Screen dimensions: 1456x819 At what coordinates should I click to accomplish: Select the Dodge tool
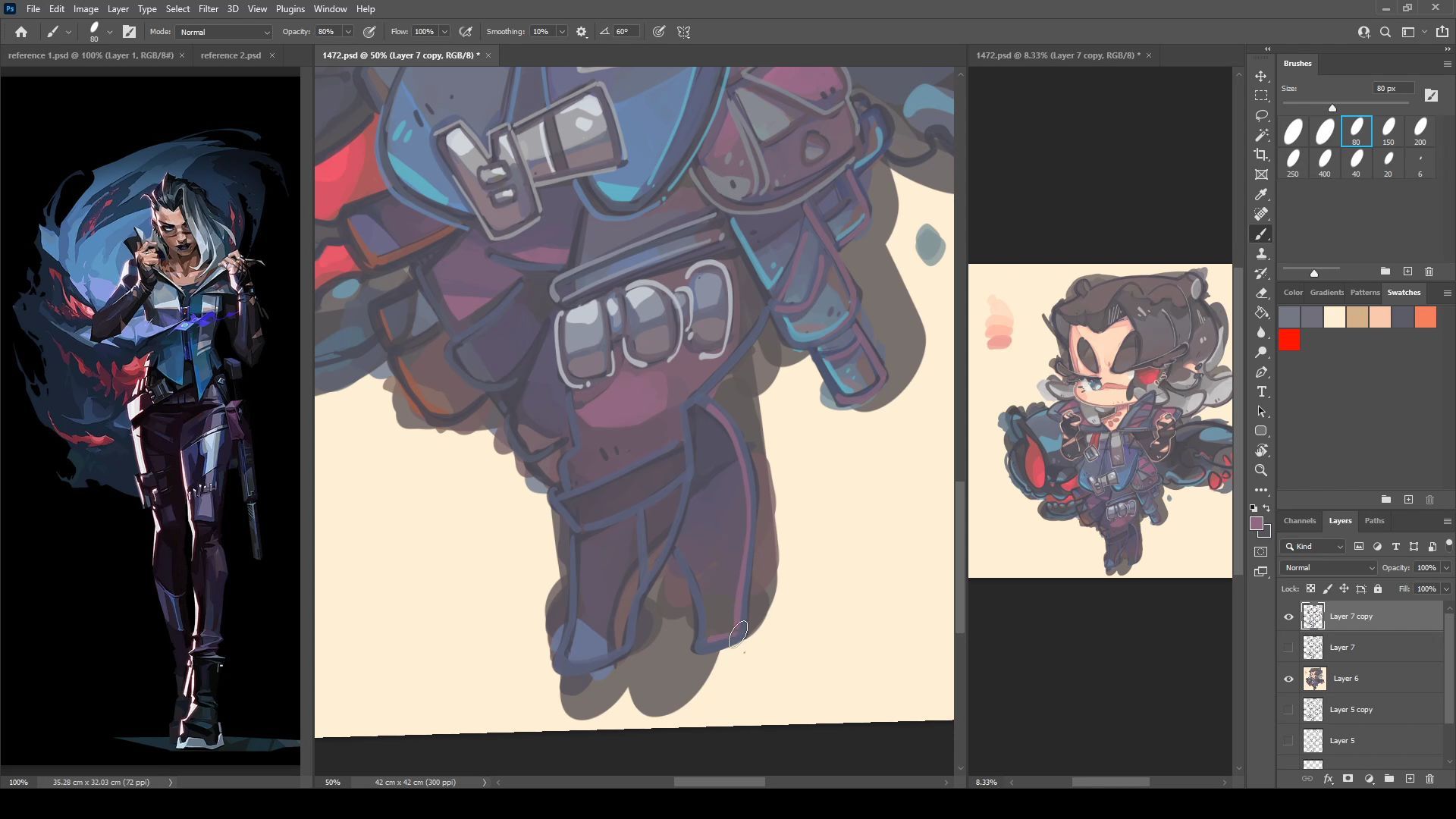point(1261,353)
